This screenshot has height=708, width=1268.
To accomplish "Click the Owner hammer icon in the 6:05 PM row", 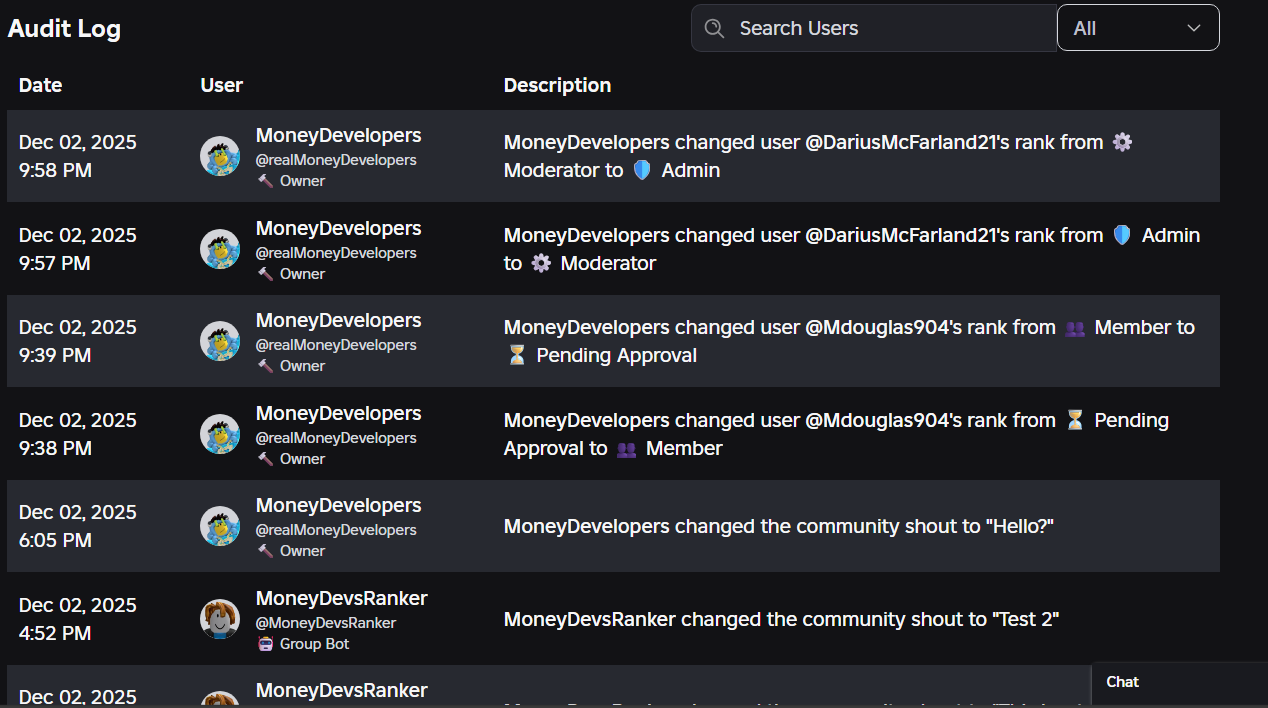I will 265,551.
